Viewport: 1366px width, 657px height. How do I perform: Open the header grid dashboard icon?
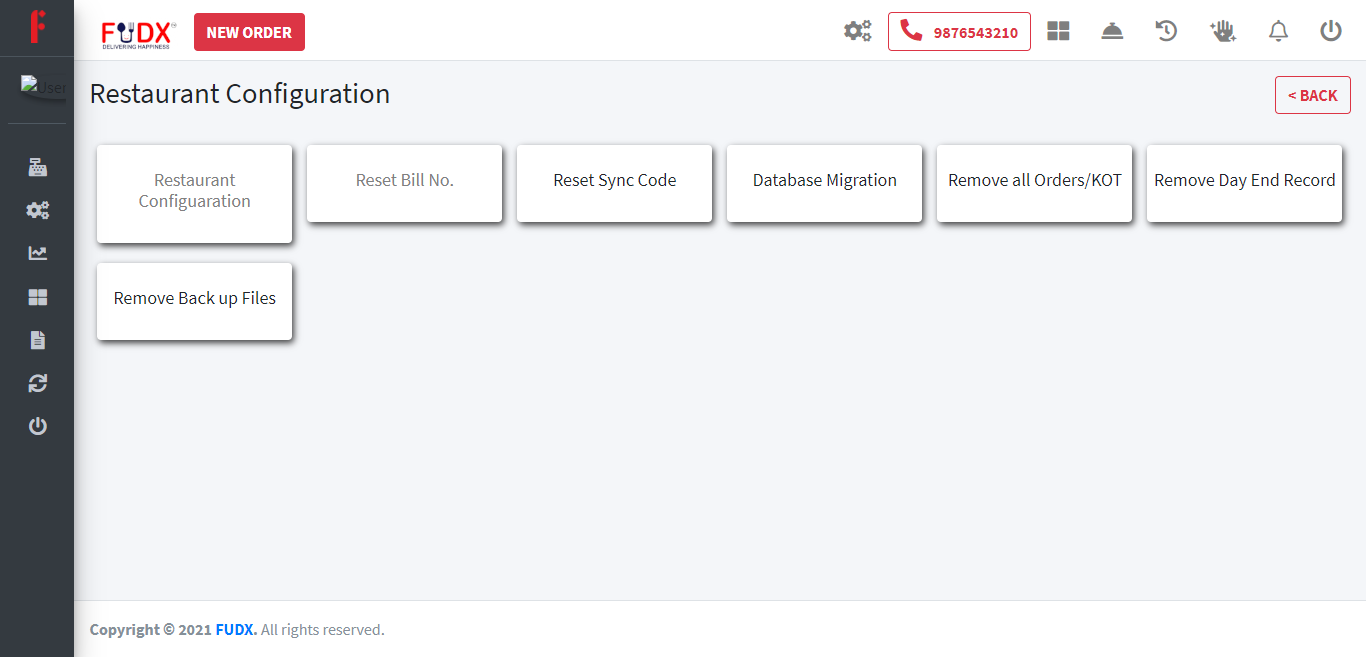[x=1058, y=31]
